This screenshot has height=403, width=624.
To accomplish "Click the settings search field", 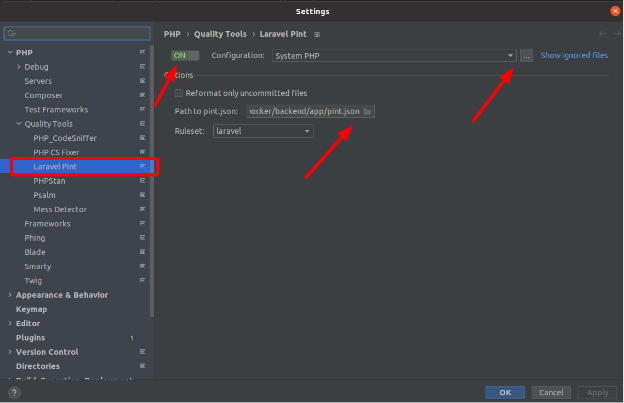I will 77,33.
